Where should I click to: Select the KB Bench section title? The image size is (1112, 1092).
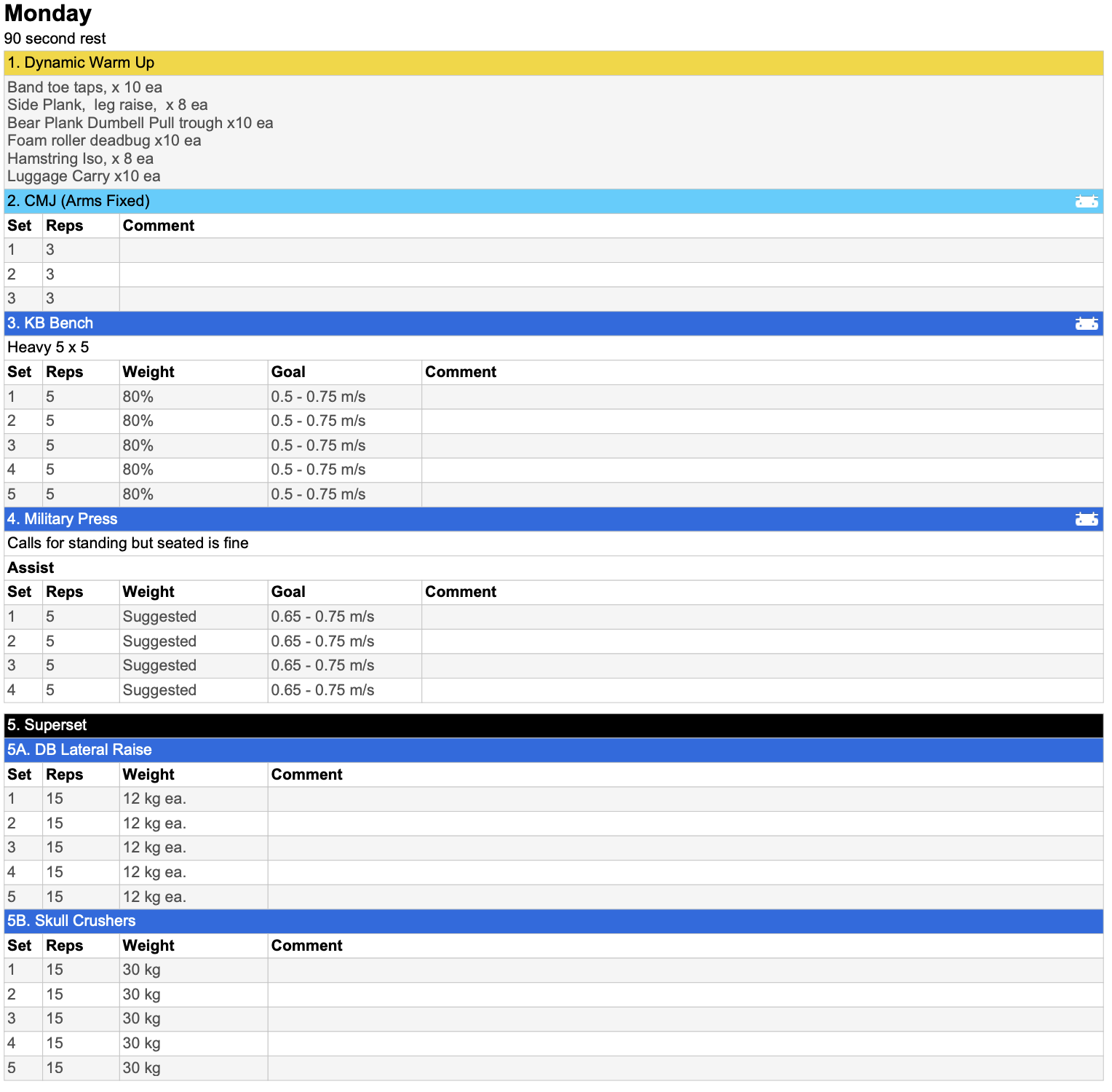tap(50, 323)
